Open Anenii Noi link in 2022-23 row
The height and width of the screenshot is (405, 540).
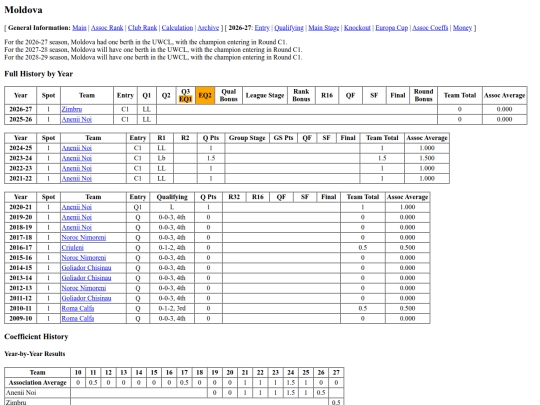76,168
